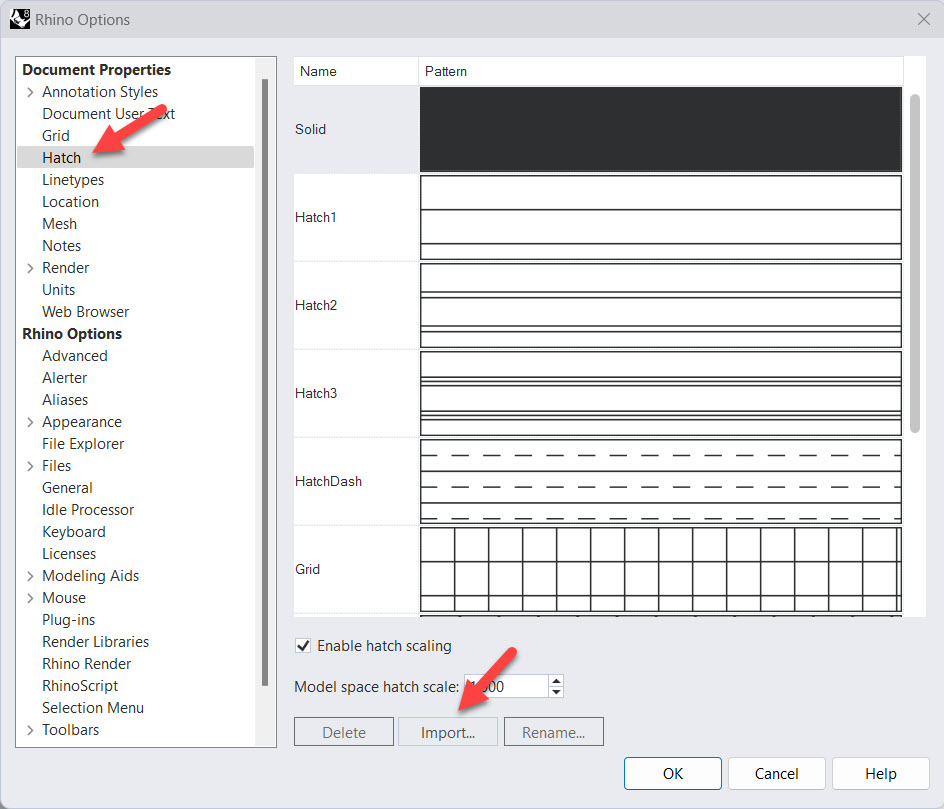
Task: Open the Keyboard options page
Action: click(x=73, y=532)
